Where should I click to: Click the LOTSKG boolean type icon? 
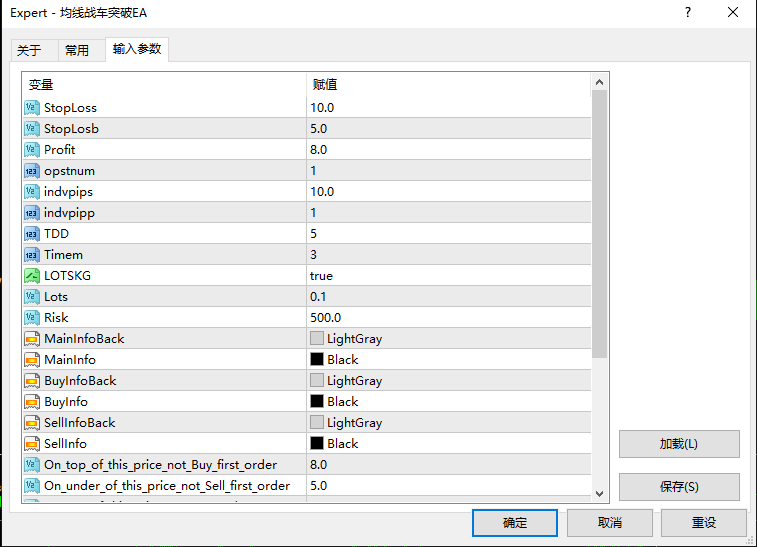tap(31, 276)
